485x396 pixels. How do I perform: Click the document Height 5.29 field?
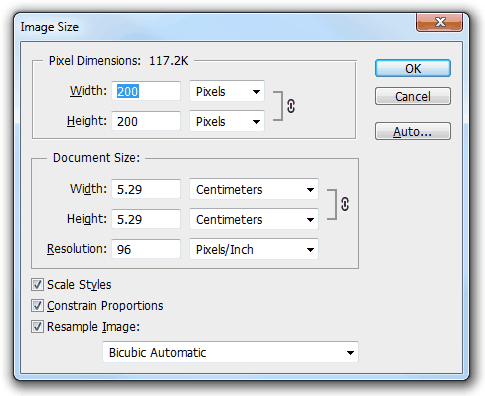pos(146,219)
